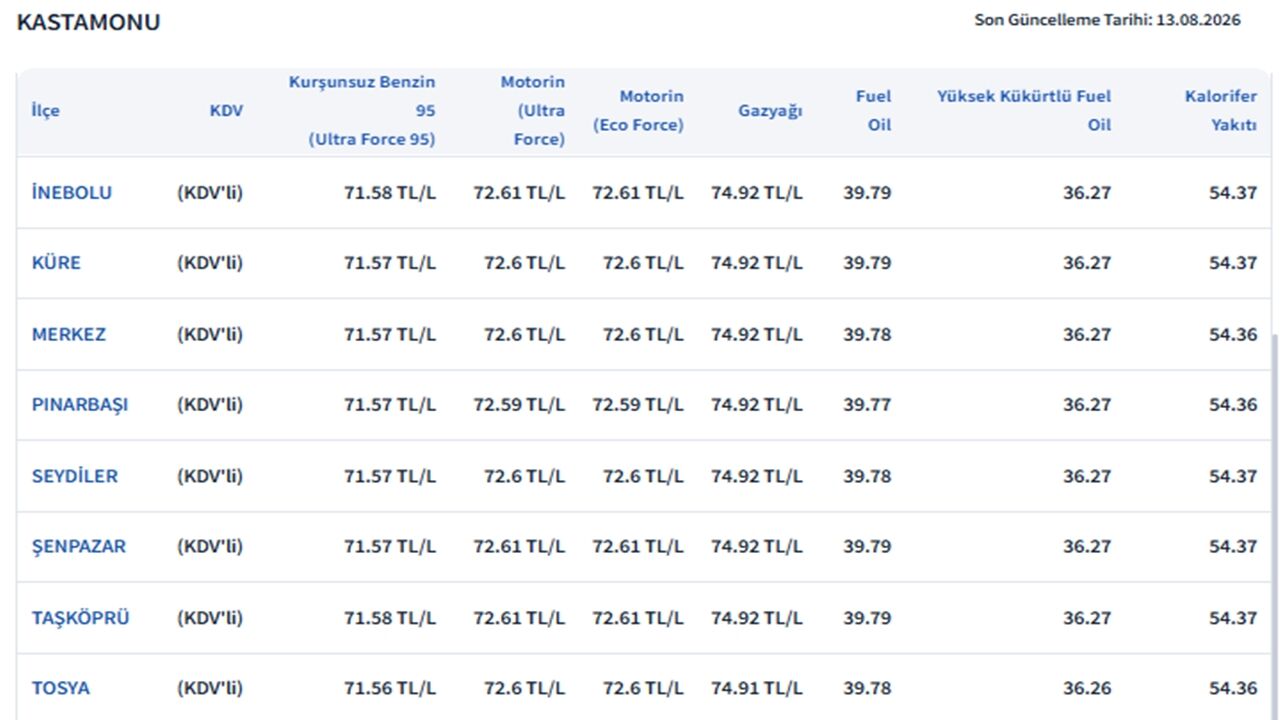Select TOSYA's Yüksek Kükürtlü Fuel Oil value 36.26
1280x720 pixels.
pyautogui.click(x=1087, y=688)
